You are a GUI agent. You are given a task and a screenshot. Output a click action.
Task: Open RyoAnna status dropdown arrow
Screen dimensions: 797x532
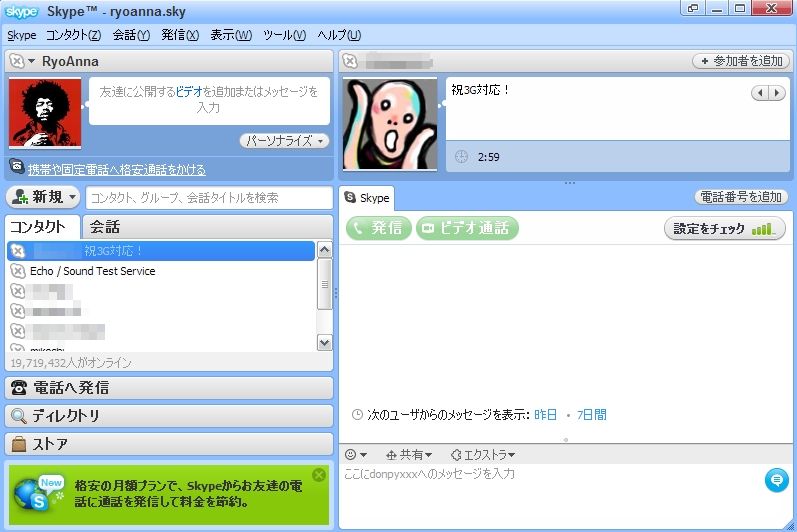[31, 61]
